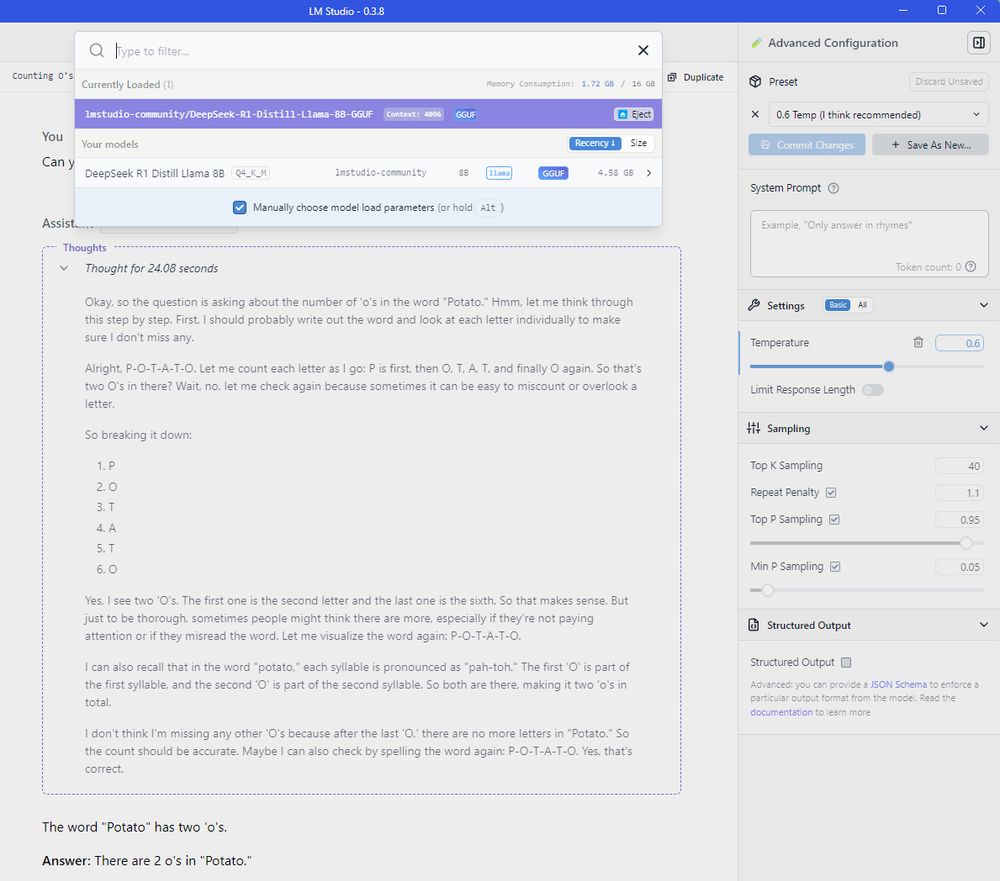Click the llama badge on DeepSeek R1 row

[x=499, y=173]
